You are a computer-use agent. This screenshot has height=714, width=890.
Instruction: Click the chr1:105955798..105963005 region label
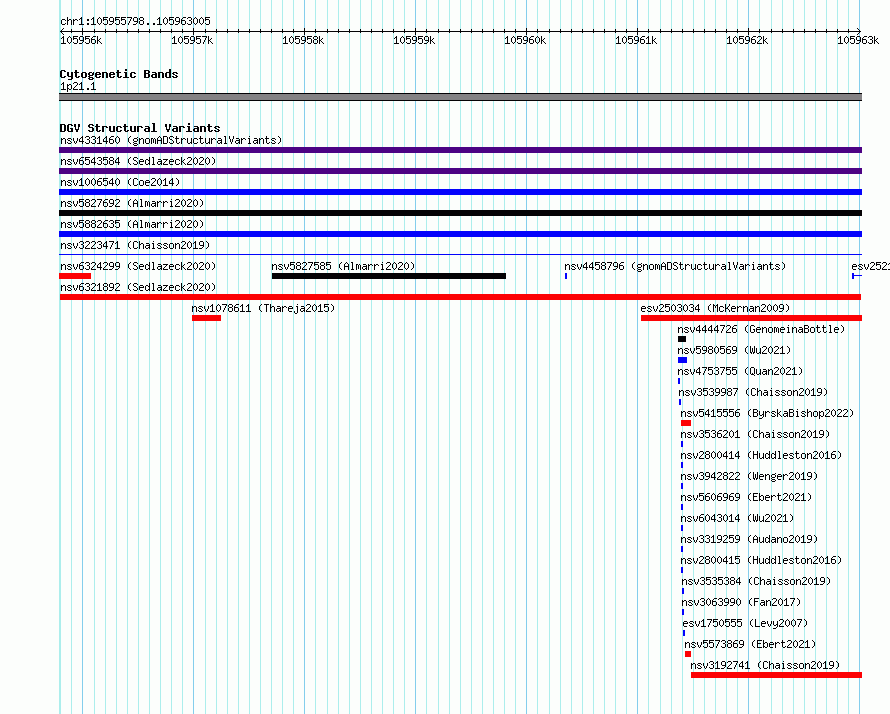(x=135, y=21)
